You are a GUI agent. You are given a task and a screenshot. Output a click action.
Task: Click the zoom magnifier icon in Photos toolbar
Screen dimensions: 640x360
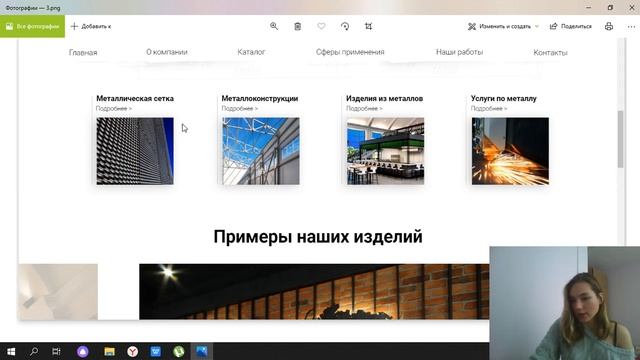click(274, 26)
